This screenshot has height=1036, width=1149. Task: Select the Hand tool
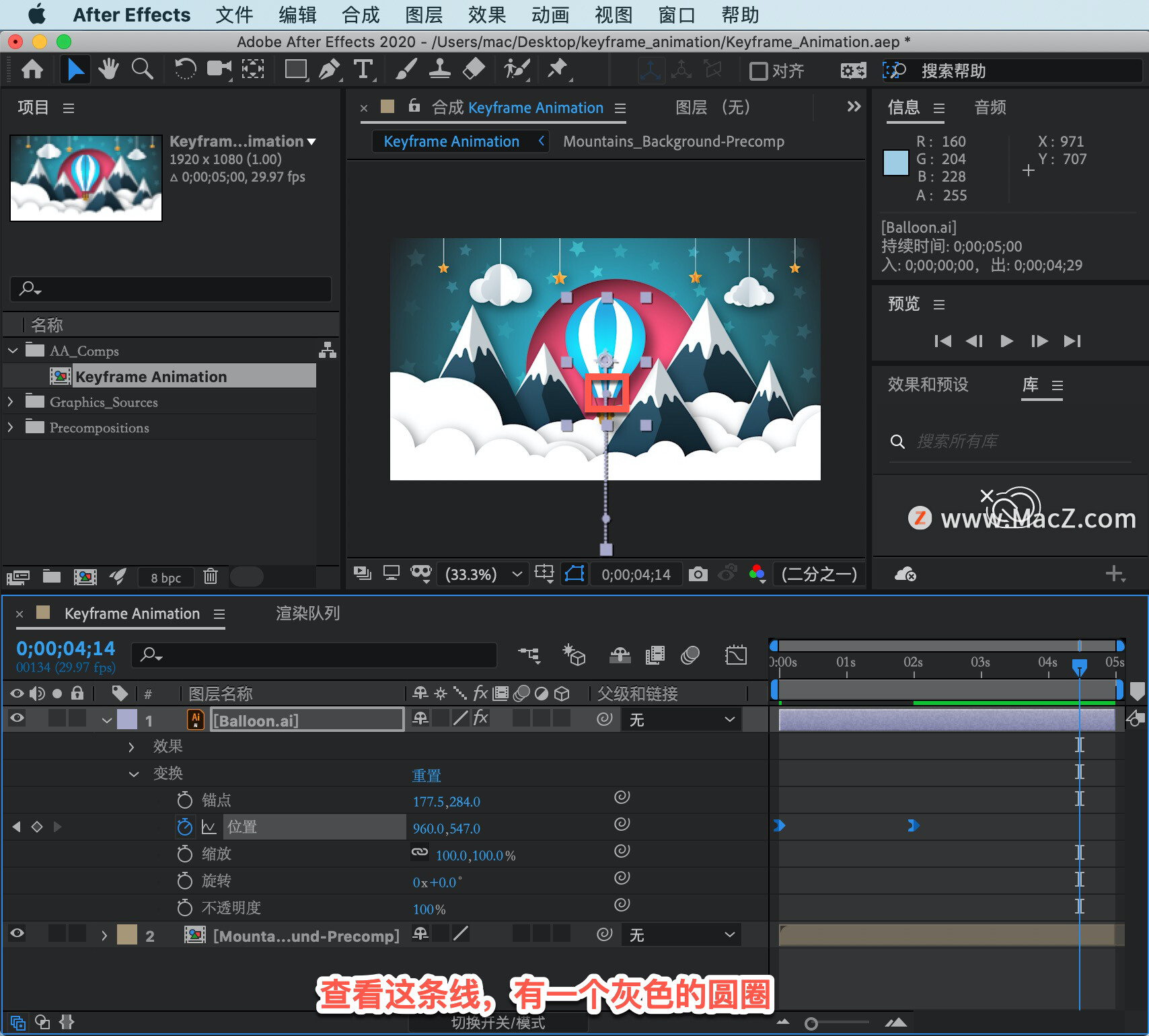108,69
